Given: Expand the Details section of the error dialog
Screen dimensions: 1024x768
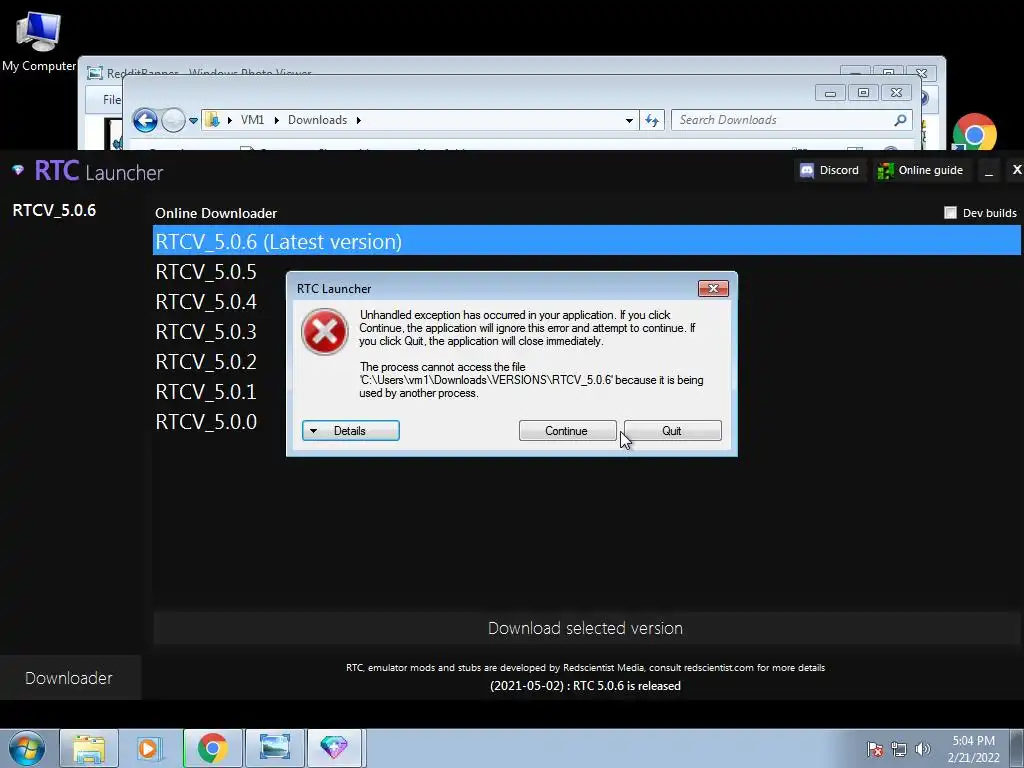Looking at the screenshot, I should pos(351,430).
